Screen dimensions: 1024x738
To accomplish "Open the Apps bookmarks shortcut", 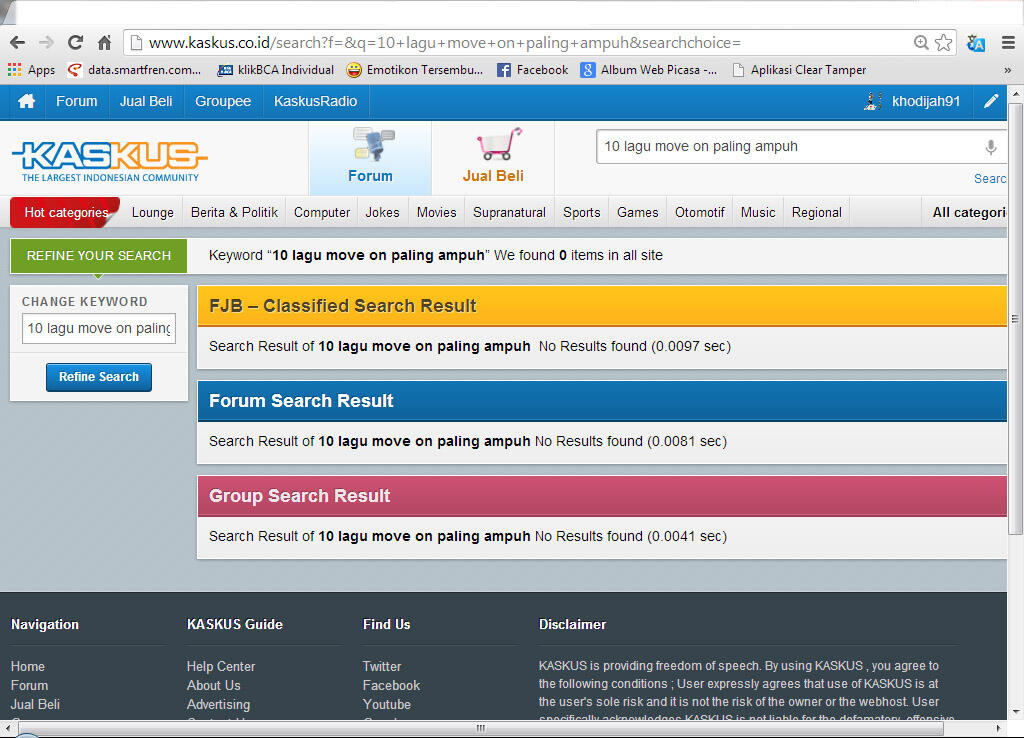I will coord(31,70).
